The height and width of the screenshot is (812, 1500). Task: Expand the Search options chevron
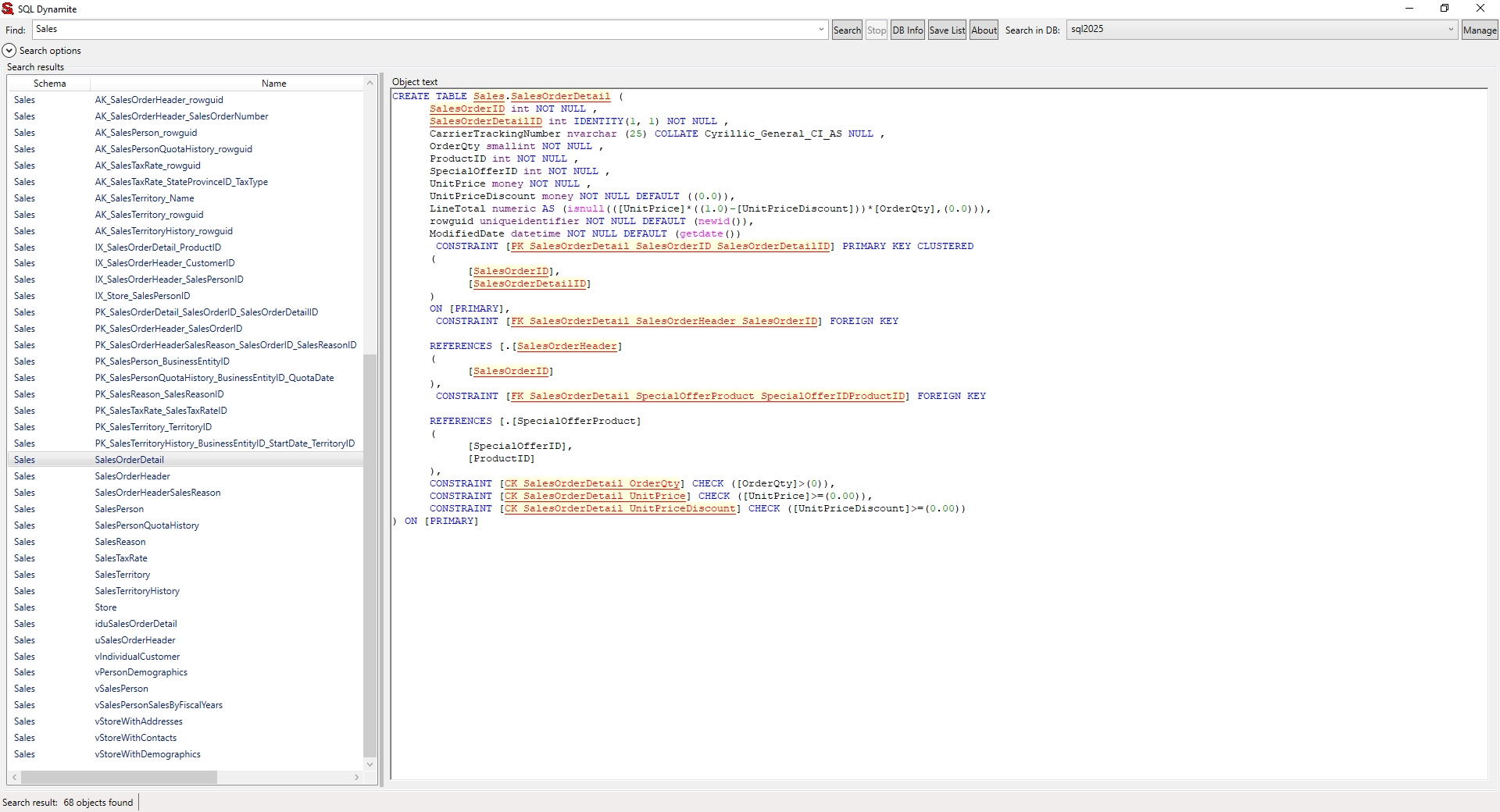coord(9,51)
